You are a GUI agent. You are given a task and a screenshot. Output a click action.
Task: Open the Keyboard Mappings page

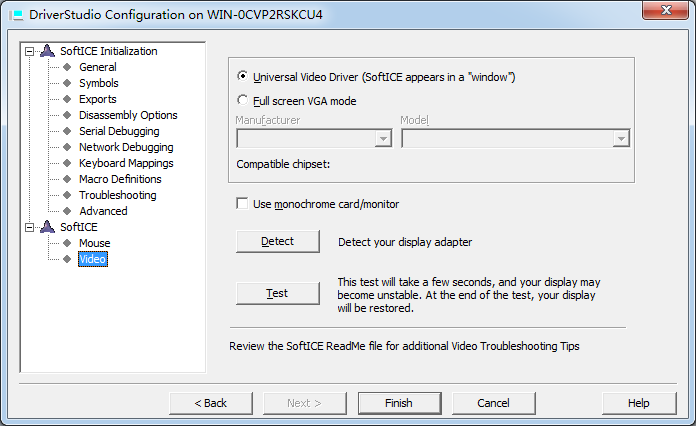pyautogui.click(x=126, y=163)
